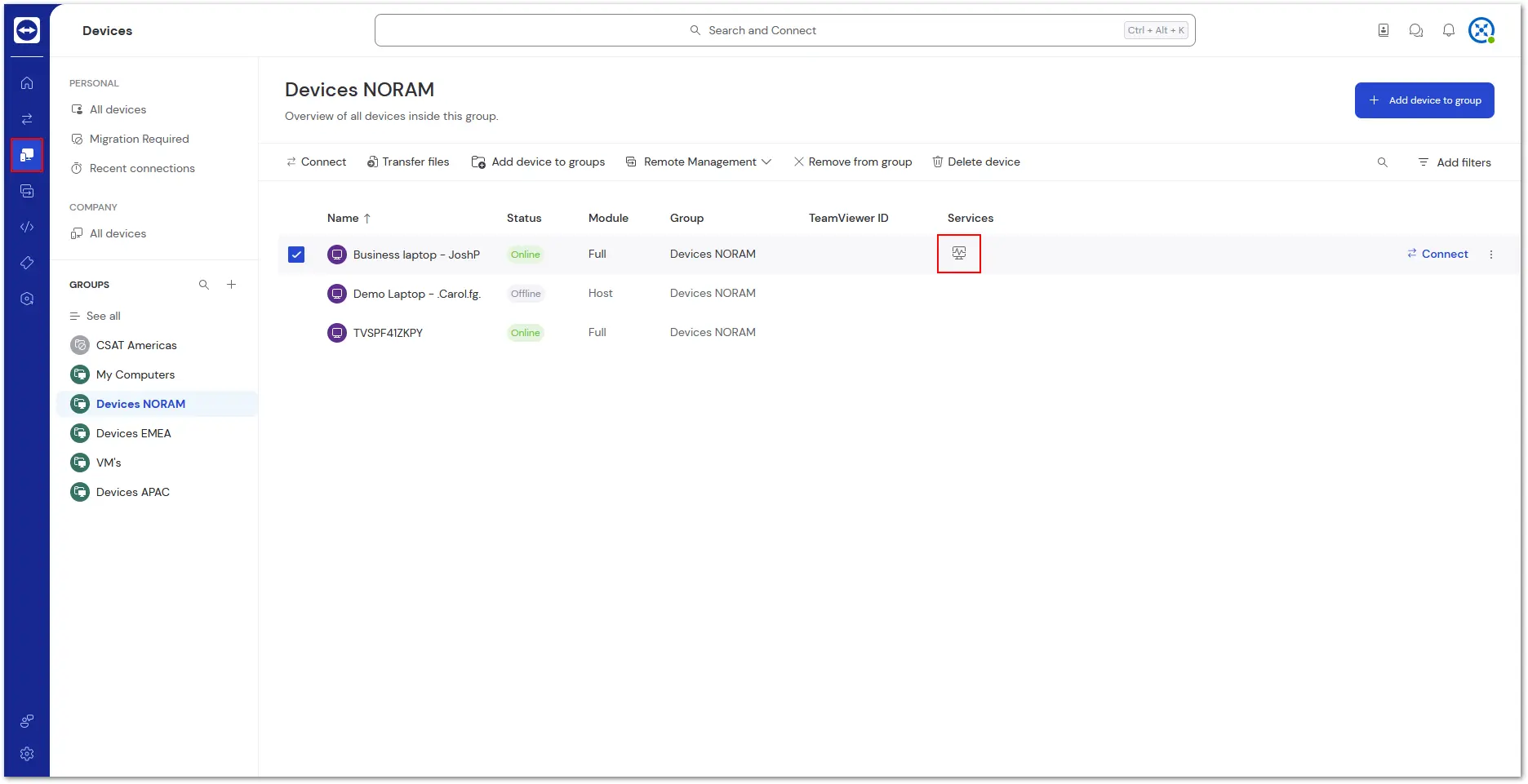Click Delete device

[x=976, y=162]
